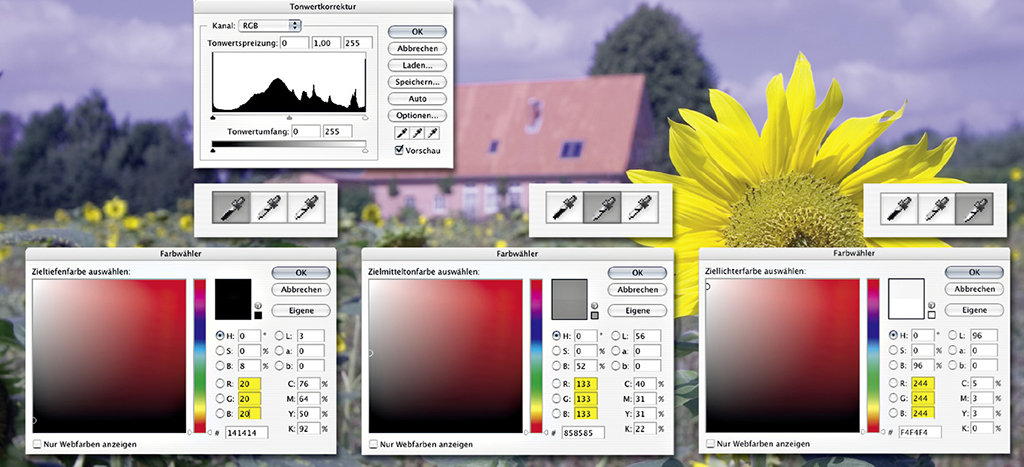
Task: Click the white eyedropper in the left strip
Action: pyautogui.click(x=304, y=207)
